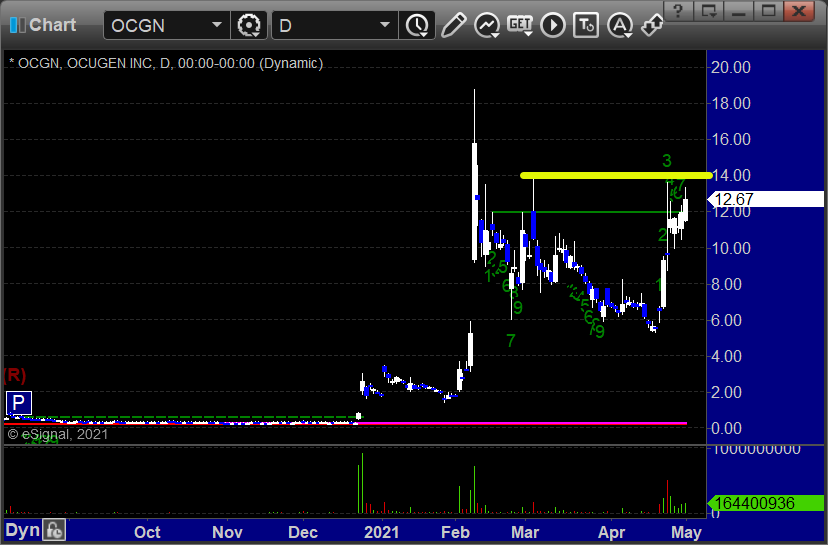Maximize the Chart window
The height and width of the screenshot is (545, 828).
768,11
